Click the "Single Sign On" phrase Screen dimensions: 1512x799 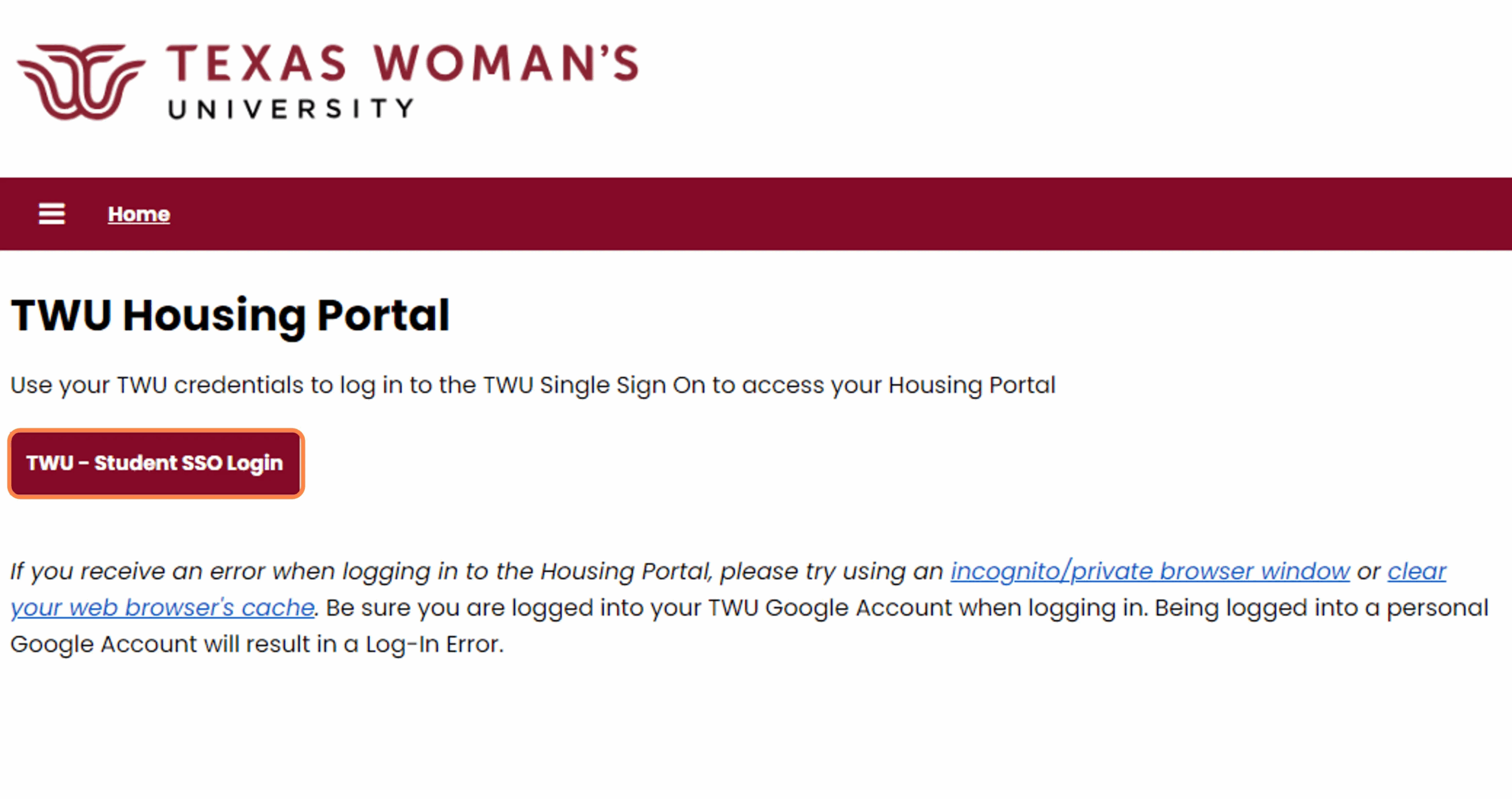[622, 385]
